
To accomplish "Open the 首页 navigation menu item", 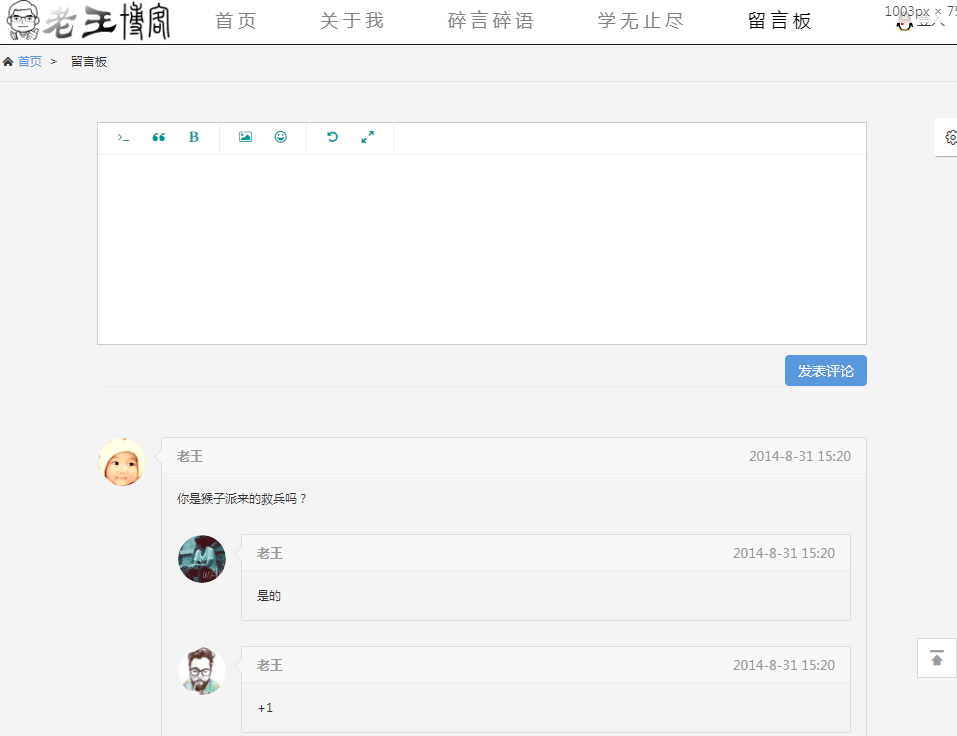I will (236, 21).
